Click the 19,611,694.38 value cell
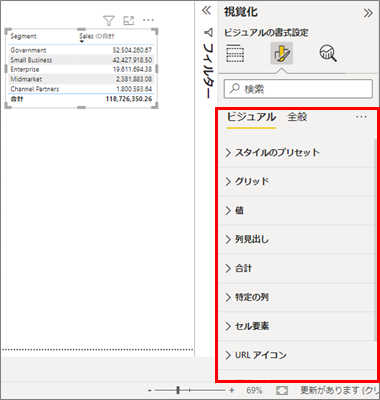380x400 pixels. (132, 70)
